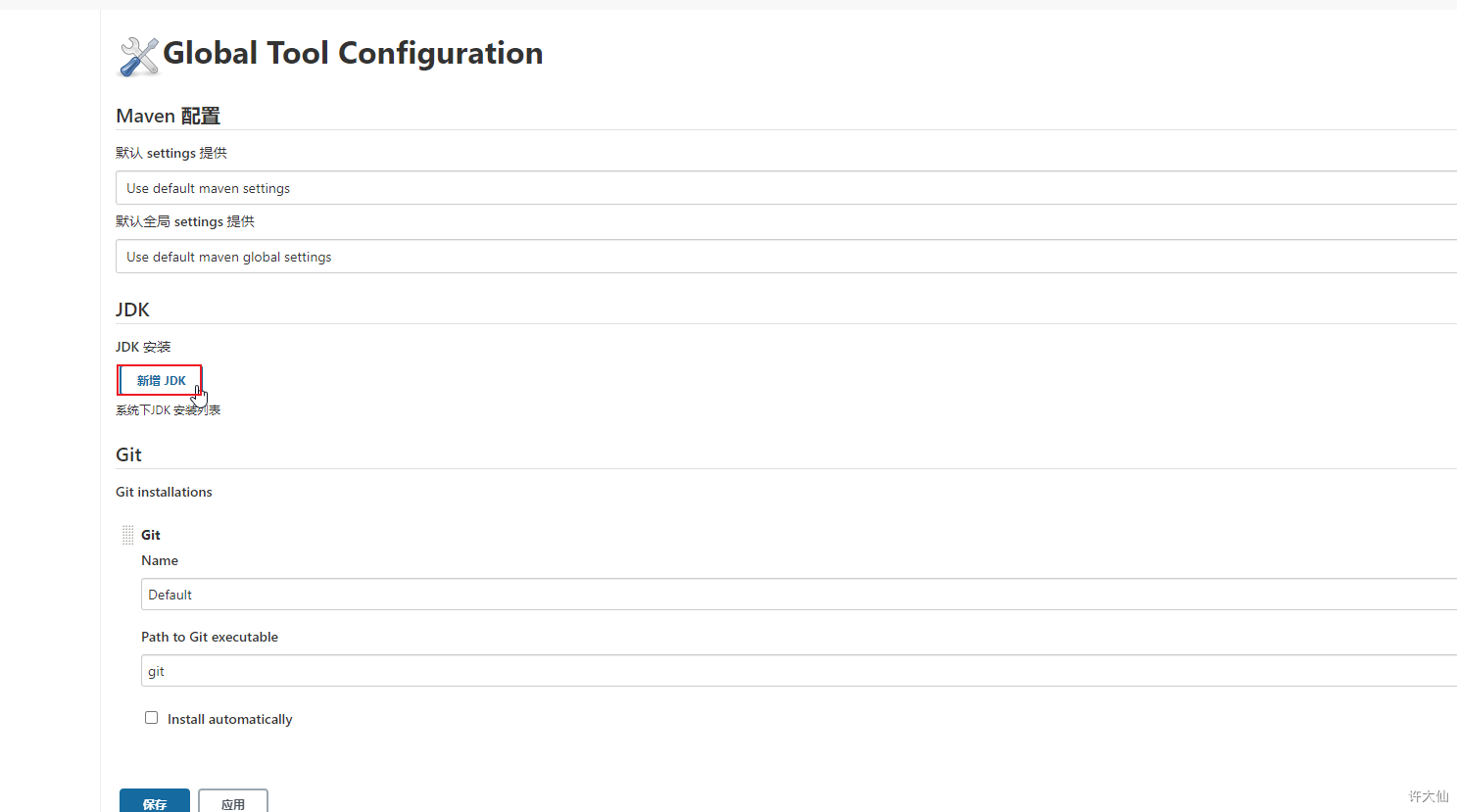Image resolution: width=1457 pixels, height=812 pixels.
Task: Click the 'Git installations' label
Action: [164, 492]
